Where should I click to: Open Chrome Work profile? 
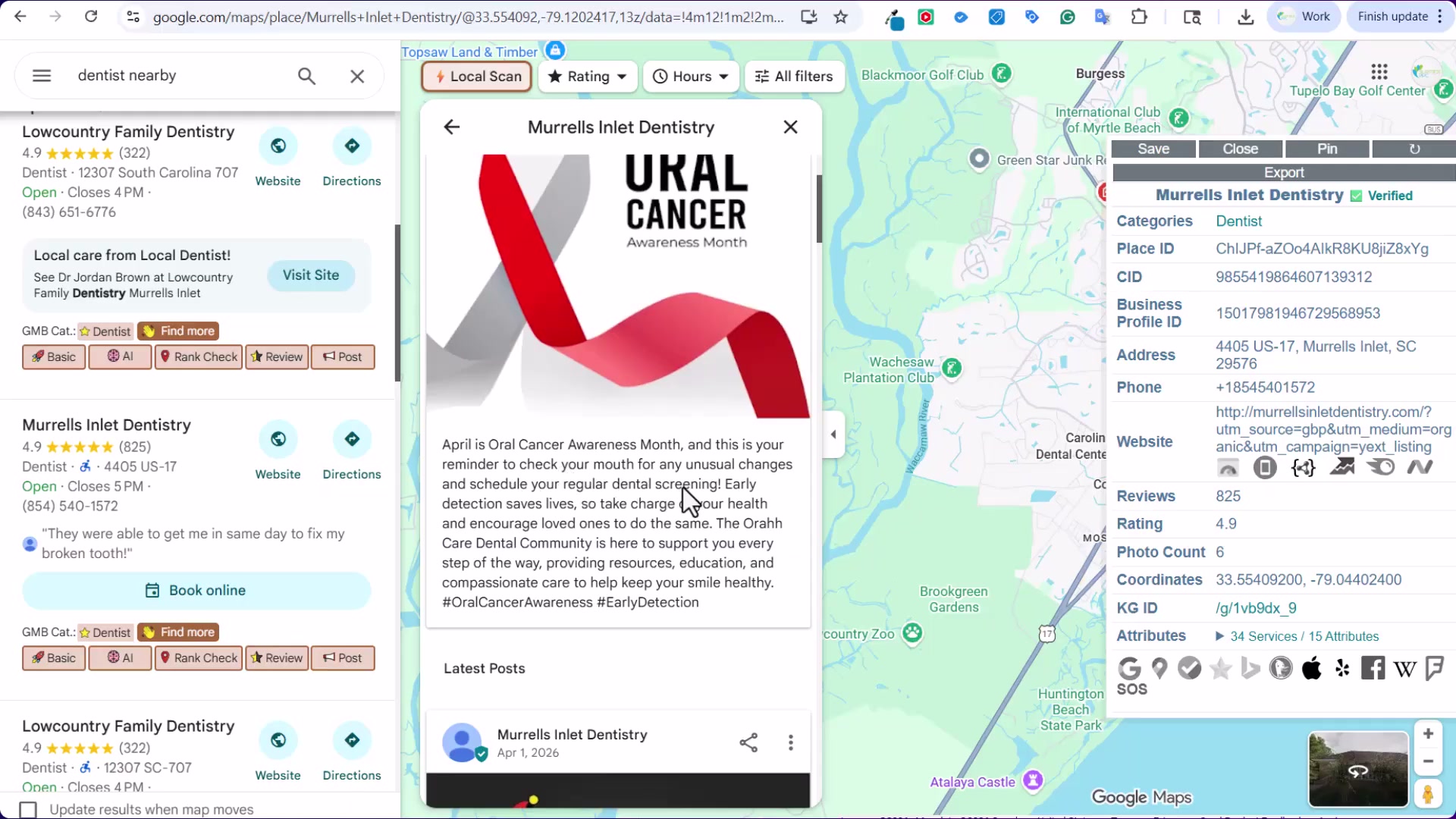pyautogui.click(x=1304, y=17)
